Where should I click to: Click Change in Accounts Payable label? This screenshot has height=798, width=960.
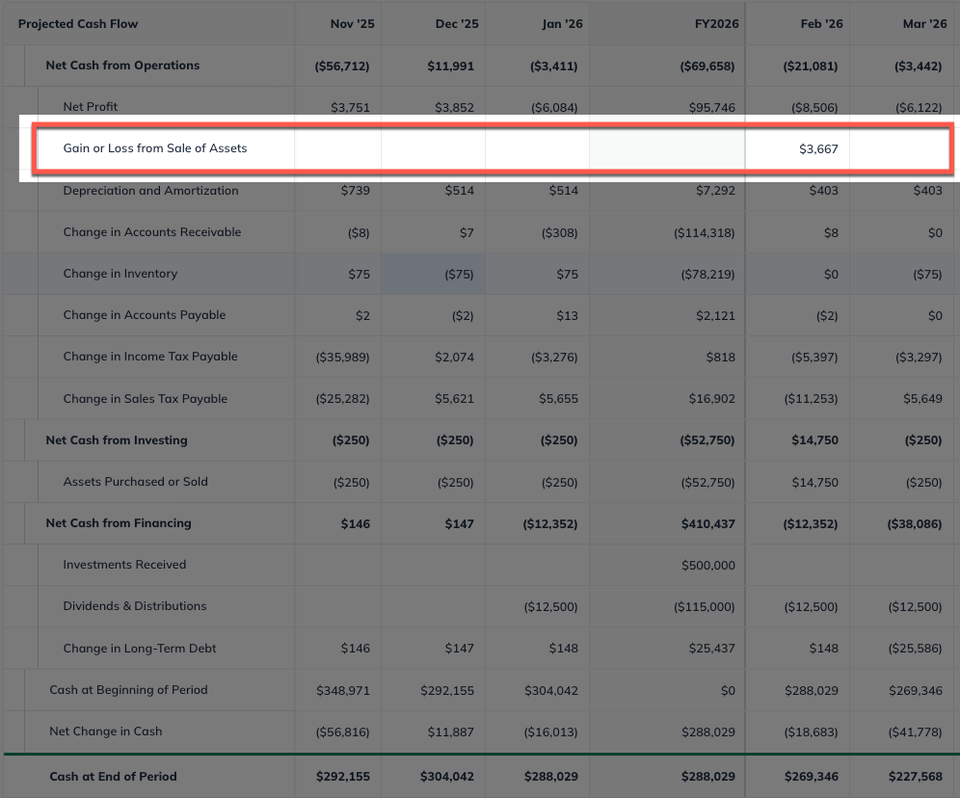pos(144,315)
